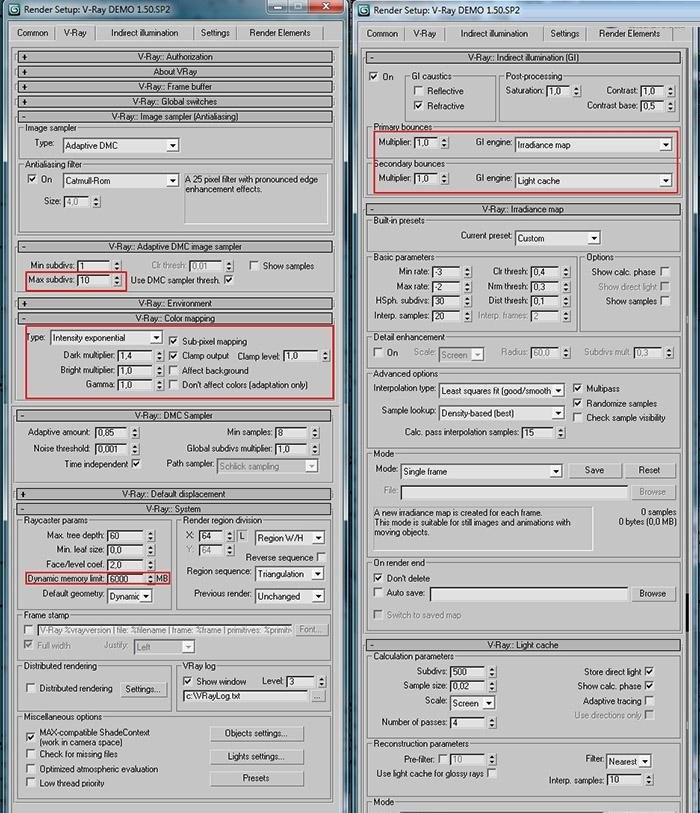Open the Catmull-Rom antialiasing filter dropdown
This screenshot has width=700, height=813.
(121, 181)
